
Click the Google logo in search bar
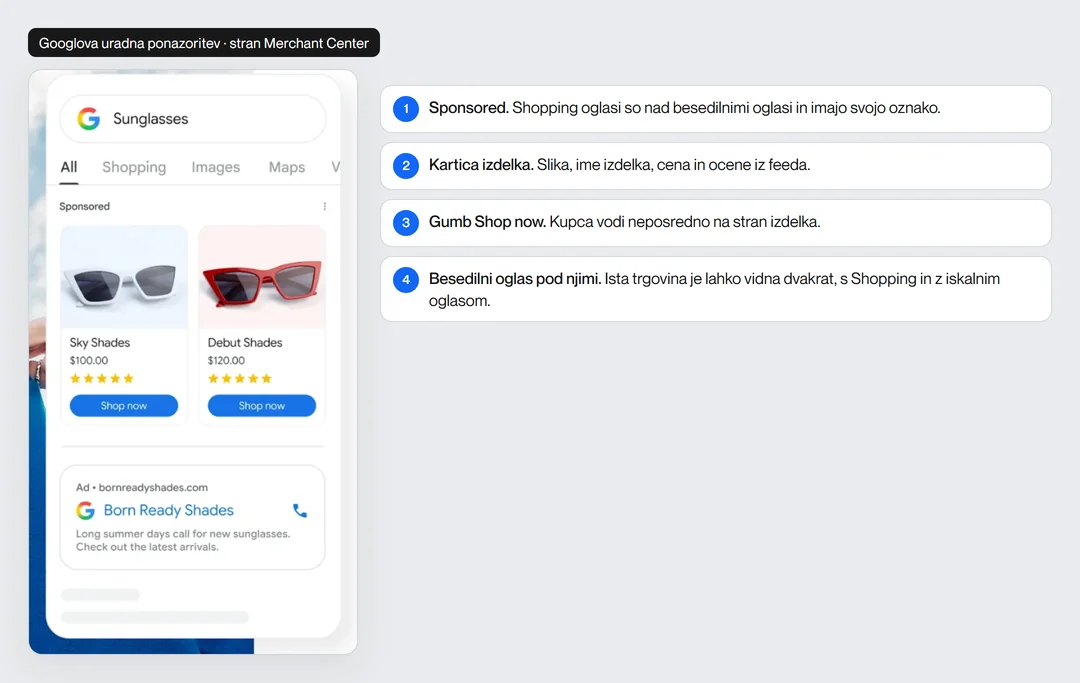pos(89,118)
